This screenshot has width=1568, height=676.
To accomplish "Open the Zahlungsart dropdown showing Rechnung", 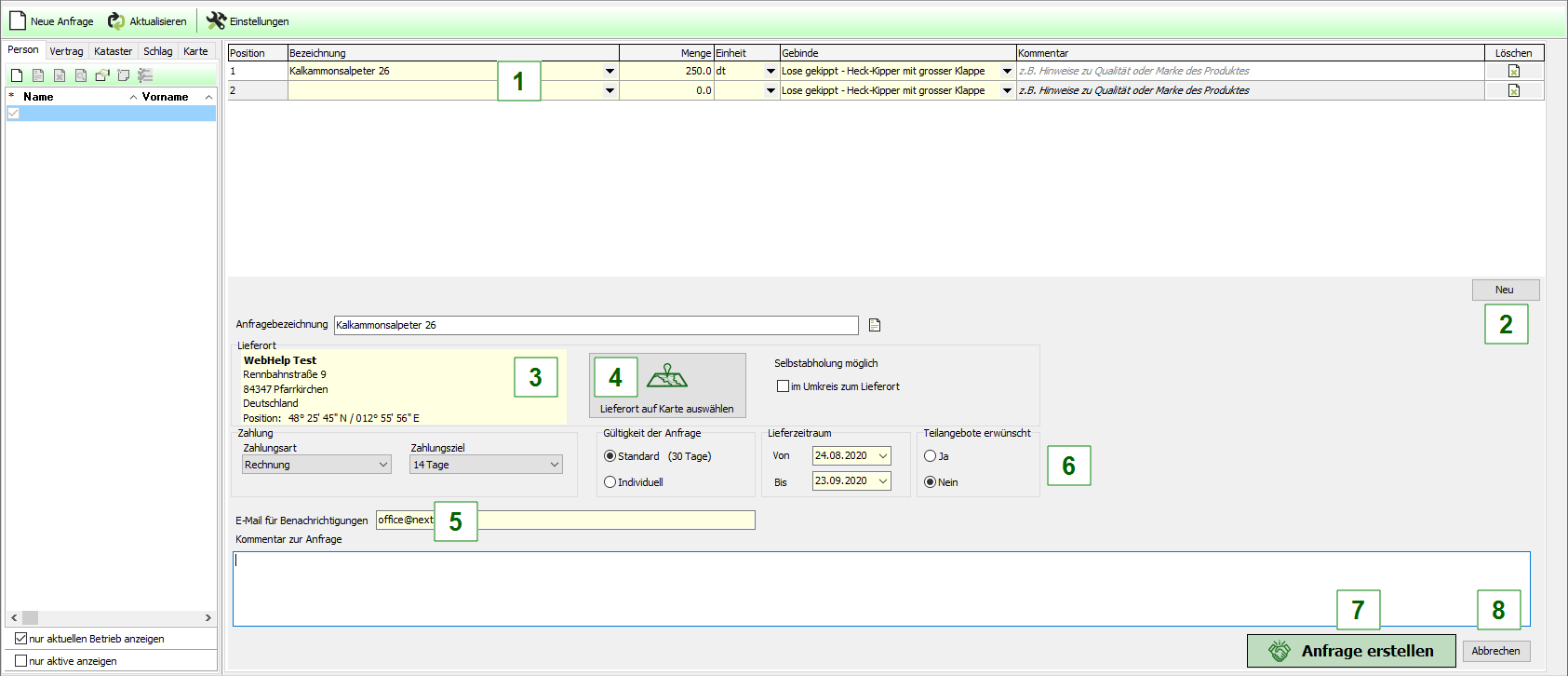I will pyautogui.click(x=316, y=465).
